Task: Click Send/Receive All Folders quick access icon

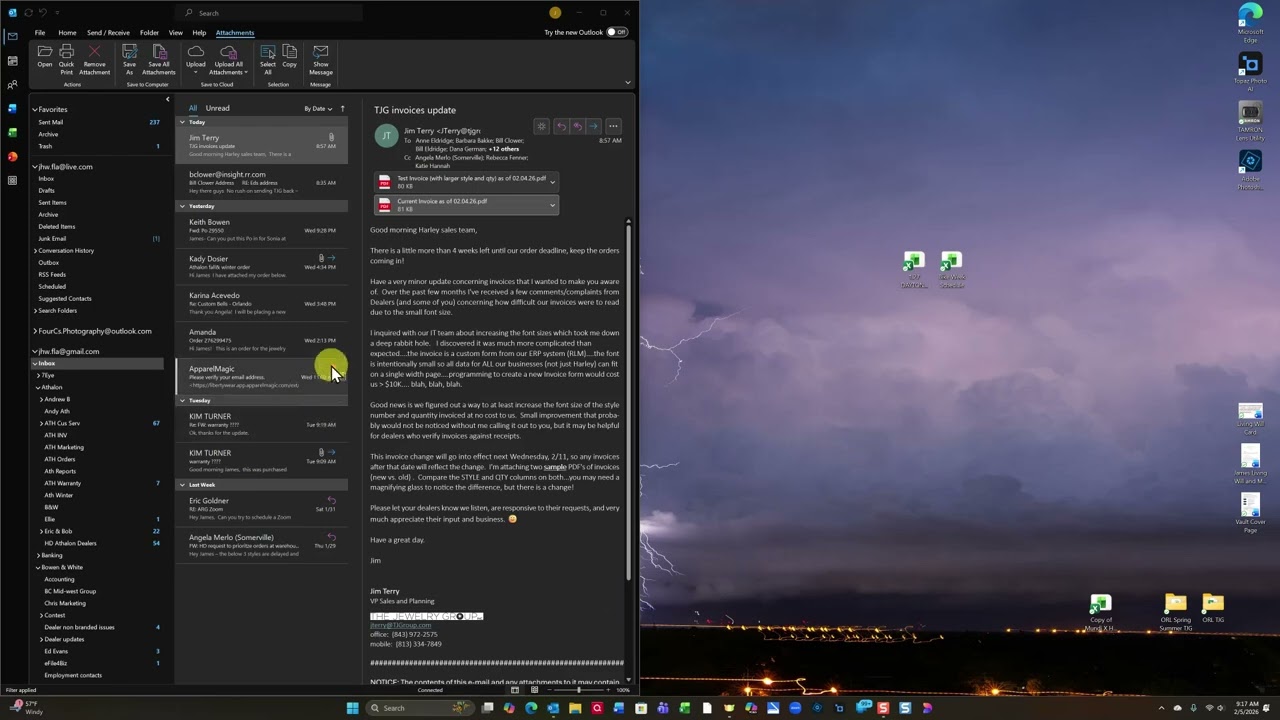Action: 28,13
